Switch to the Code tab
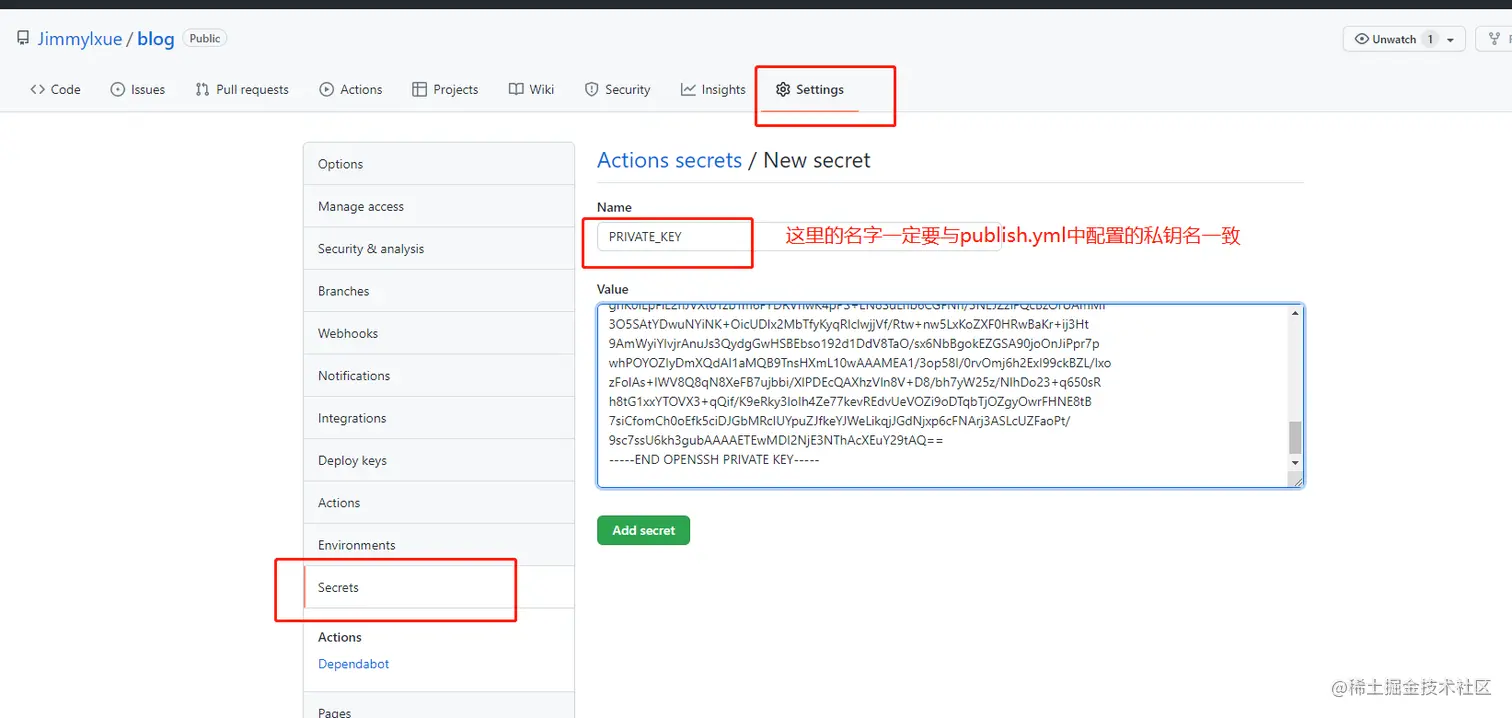 [x=55, y=89]
